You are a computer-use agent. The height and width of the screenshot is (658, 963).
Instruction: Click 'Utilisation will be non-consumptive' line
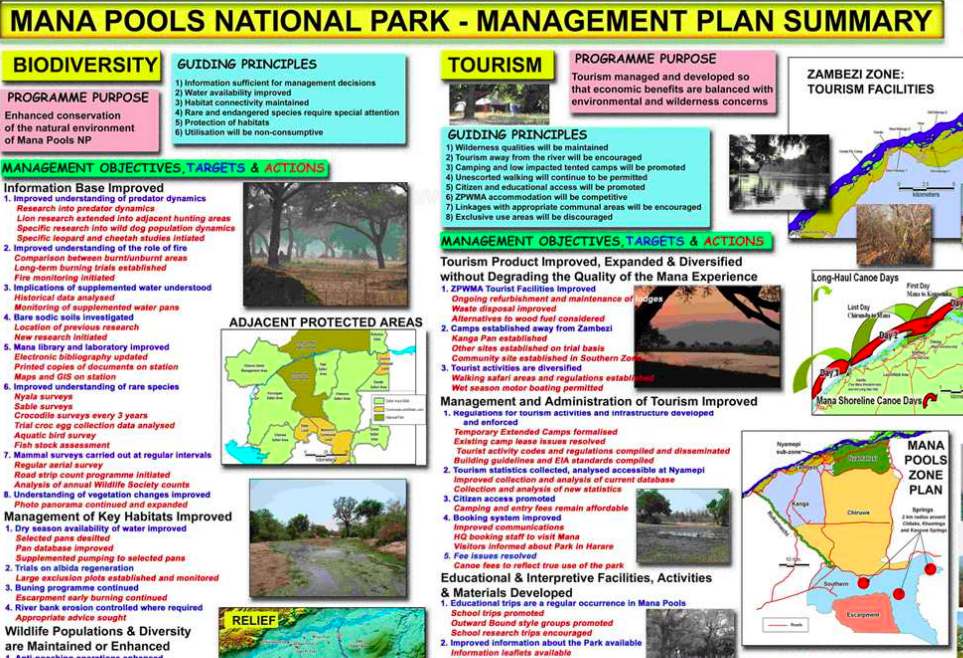(x=249, y=132)
